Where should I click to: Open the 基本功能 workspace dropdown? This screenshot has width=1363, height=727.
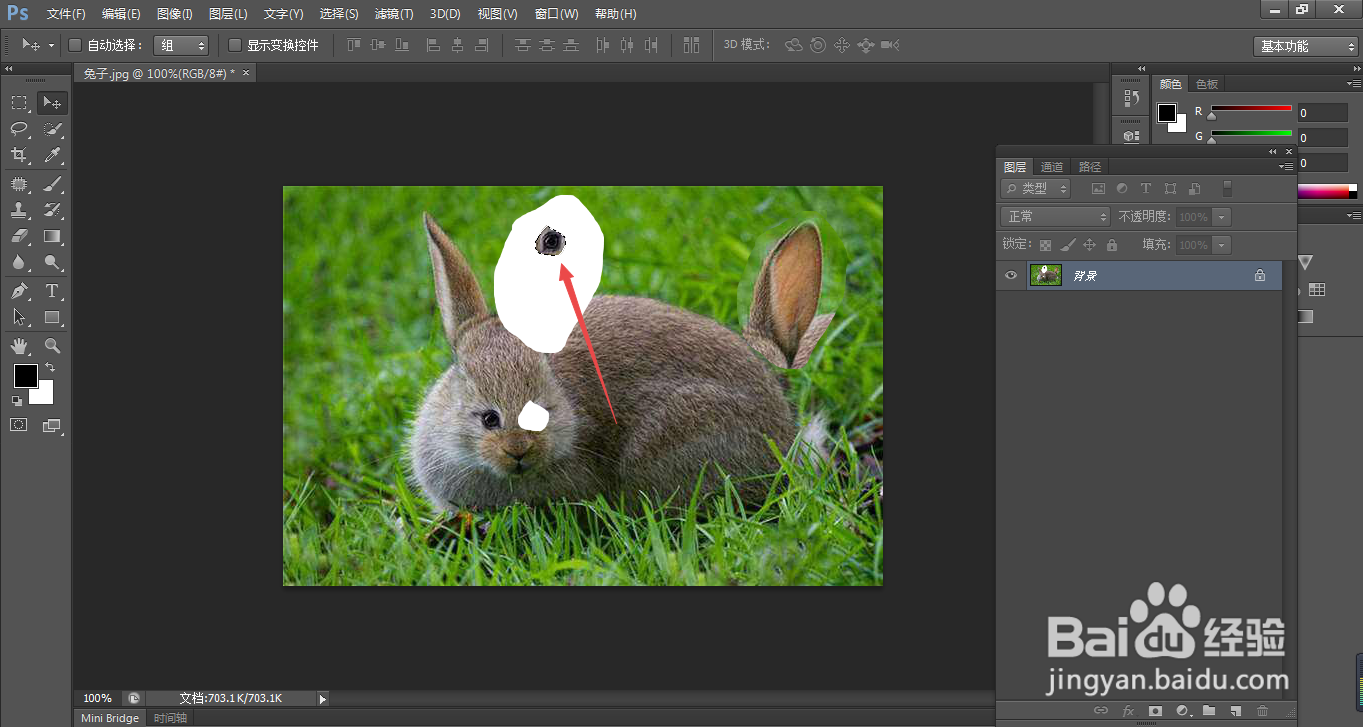pos(1305,46)
